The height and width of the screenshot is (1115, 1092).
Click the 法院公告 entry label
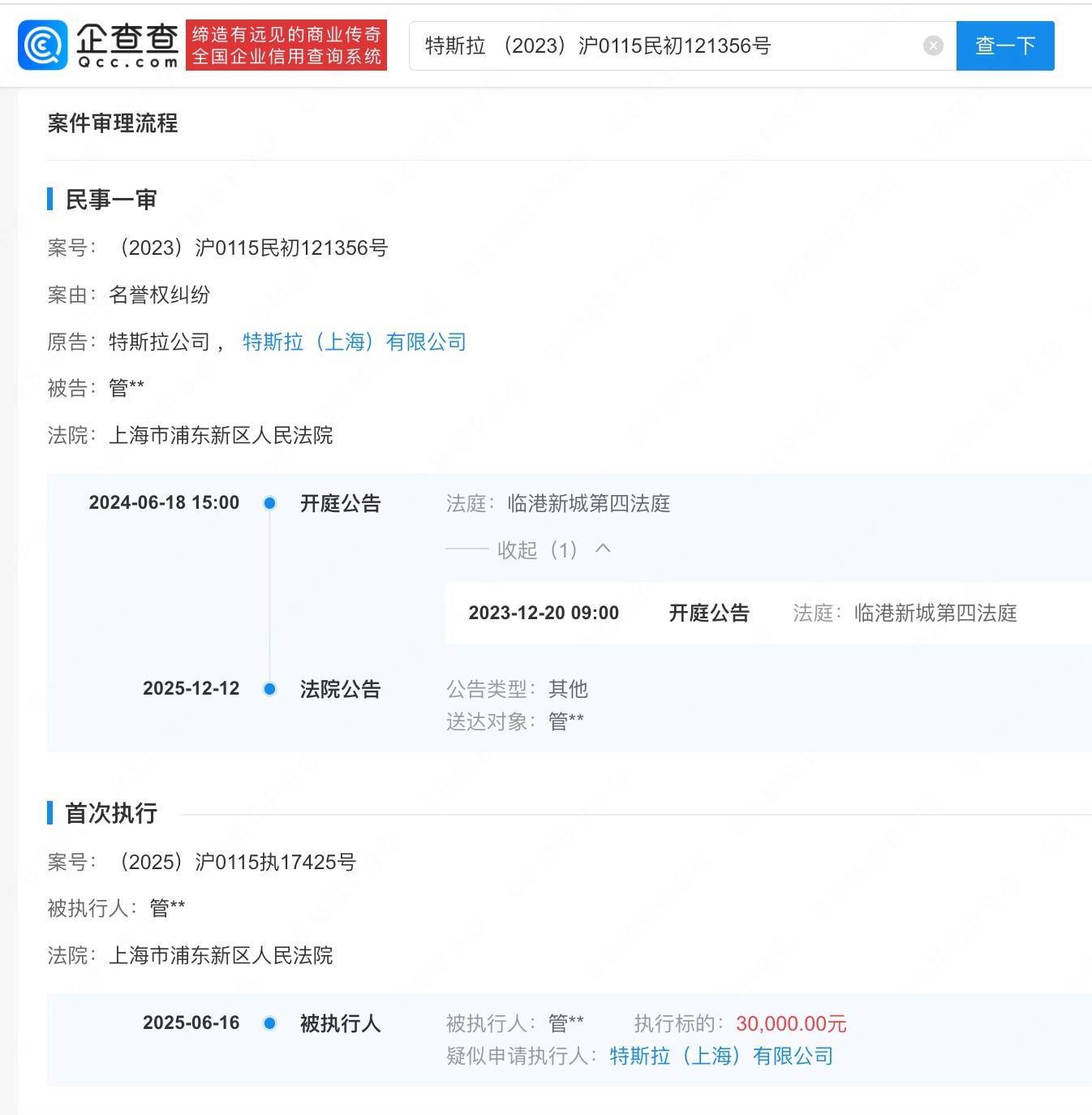340,689
